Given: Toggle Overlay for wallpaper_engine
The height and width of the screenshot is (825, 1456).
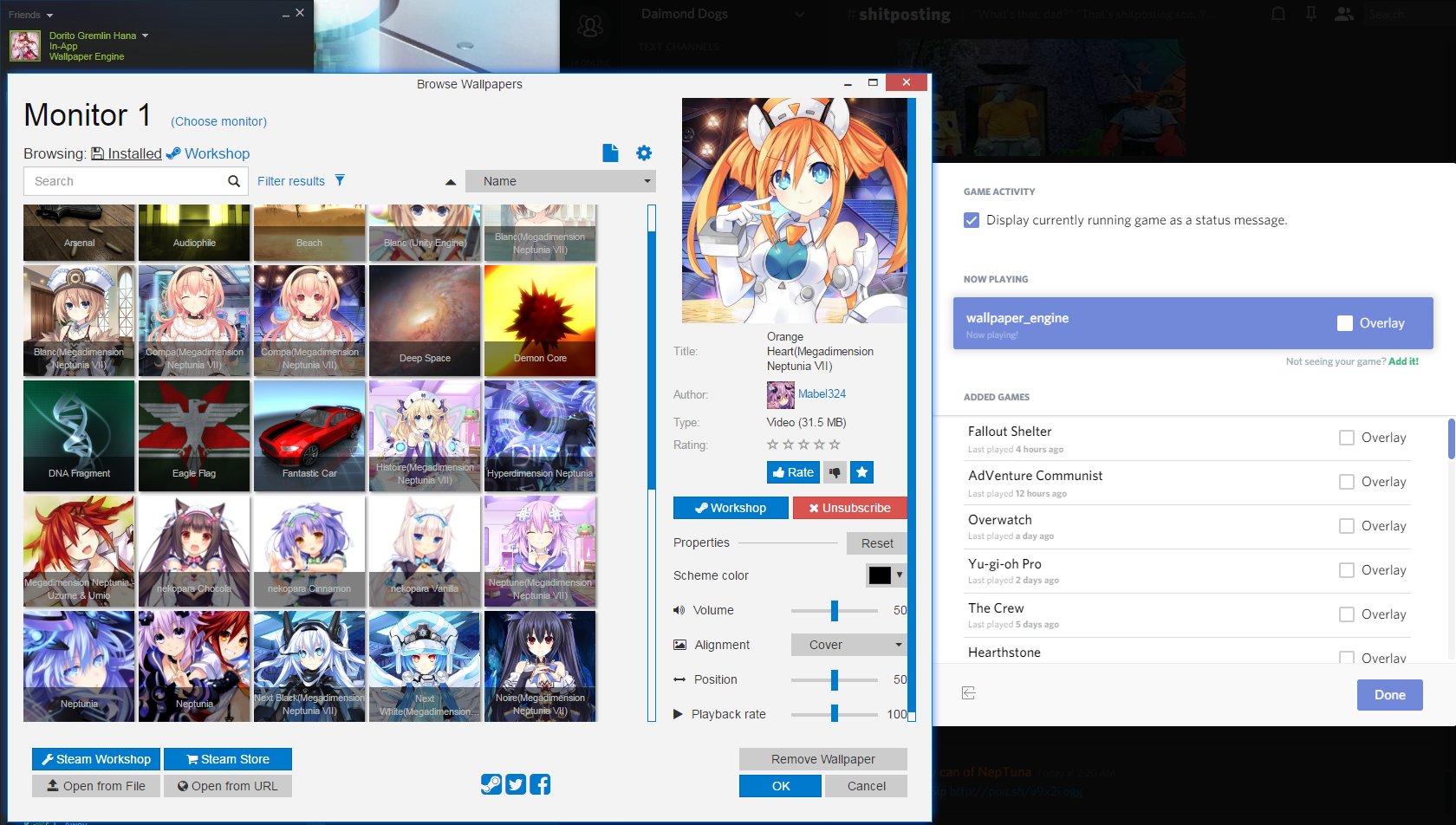Looking at the screenshot, I should coord(1345,323).
